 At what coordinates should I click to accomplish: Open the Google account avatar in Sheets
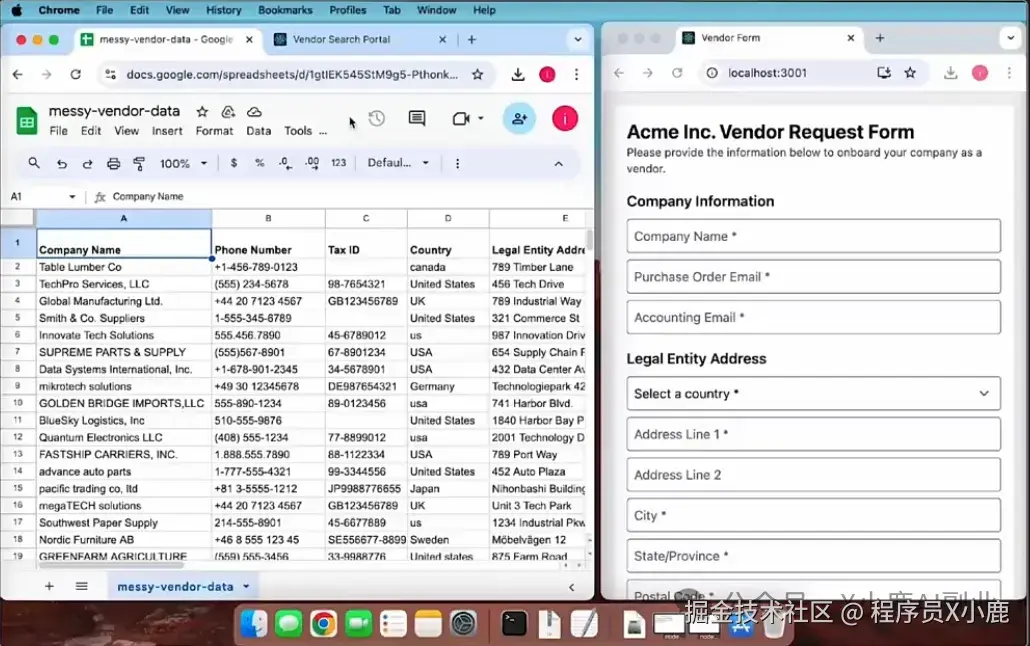tap(564, 118)
